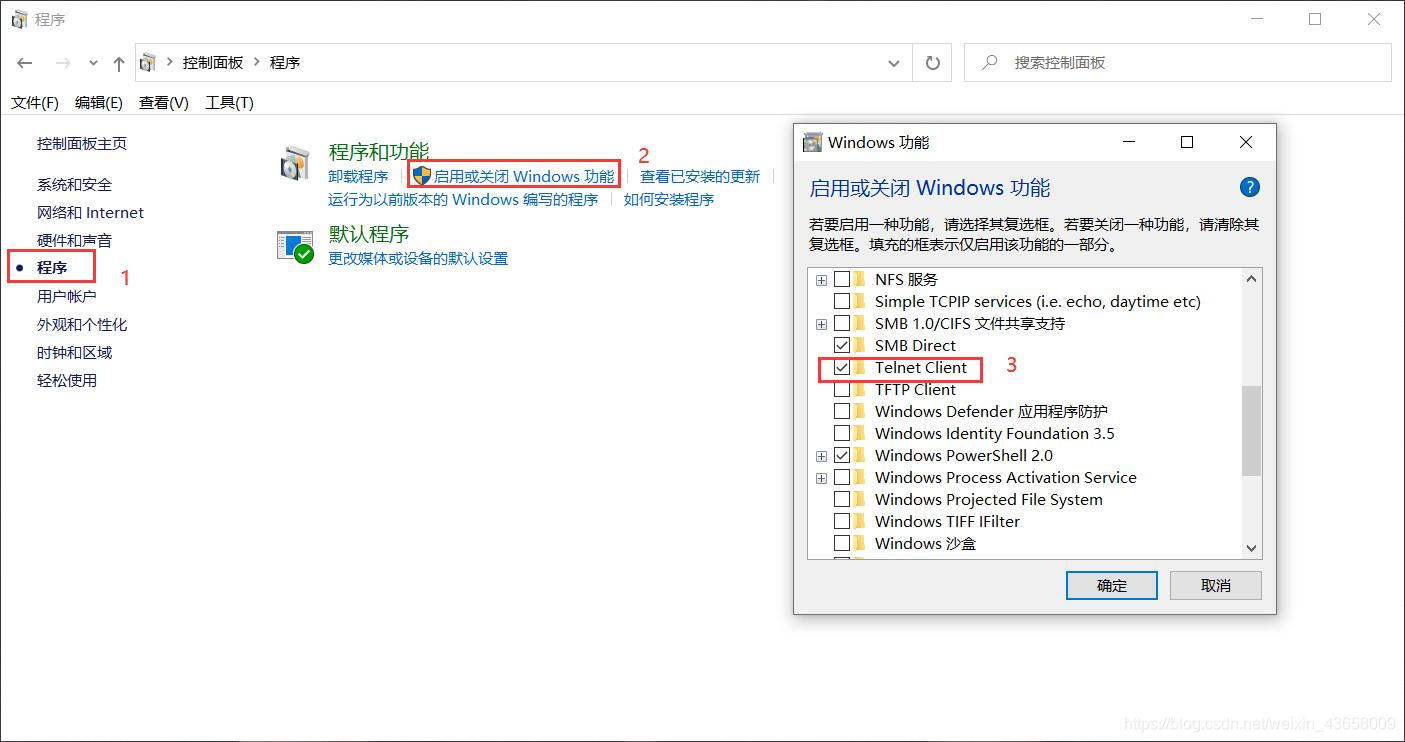
Task: Enable Simple TCPIP services checkbox
Action: coord(842,301)
